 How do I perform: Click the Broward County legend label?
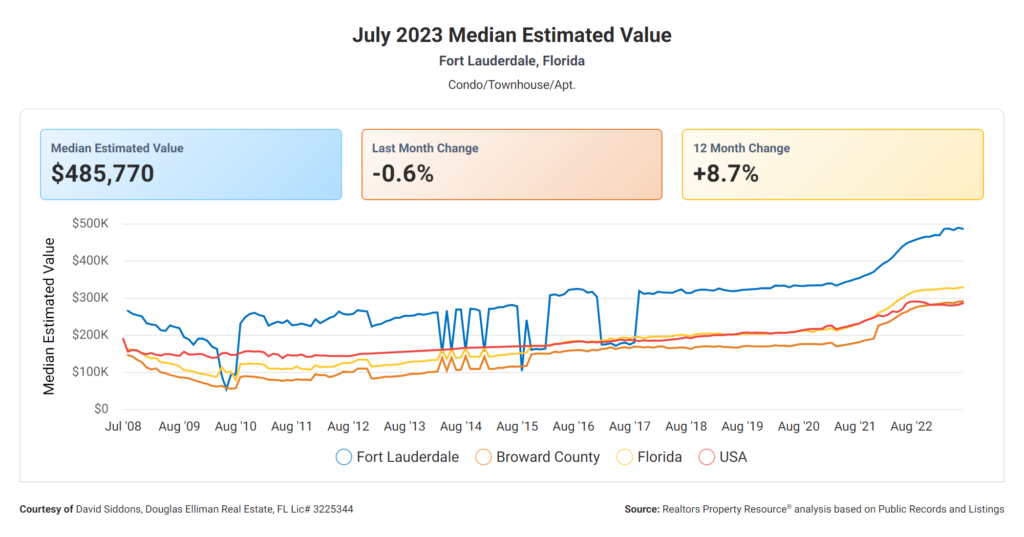(x=548, y=457)
